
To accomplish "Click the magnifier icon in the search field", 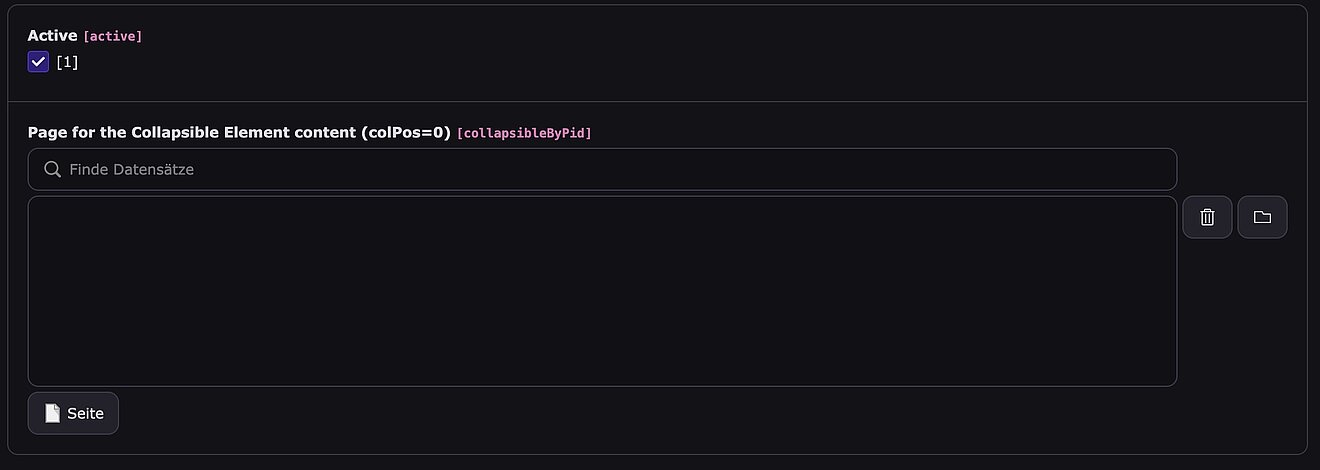I will [53, 170].
